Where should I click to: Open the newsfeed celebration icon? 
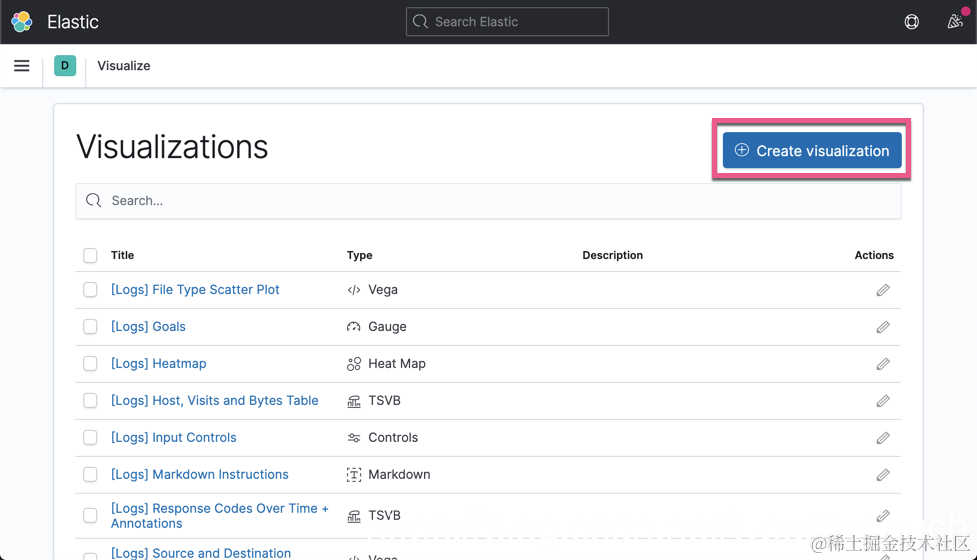pos(955,22)
